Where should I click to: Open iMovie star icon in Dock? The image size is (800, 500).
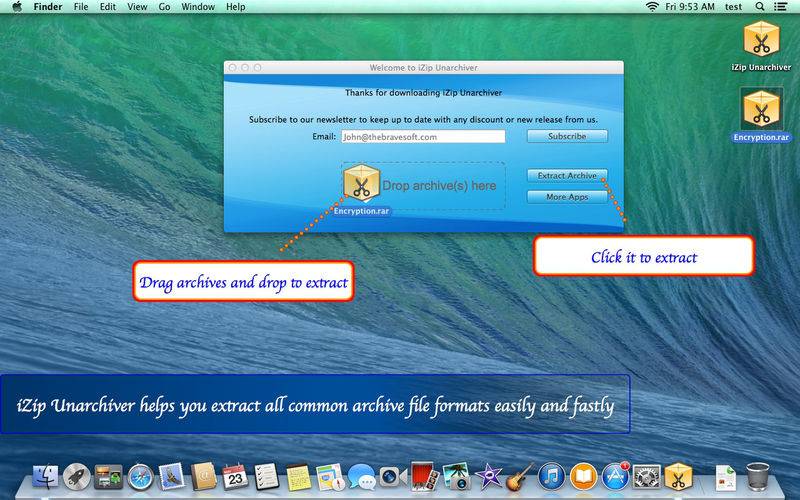[488, 477]
